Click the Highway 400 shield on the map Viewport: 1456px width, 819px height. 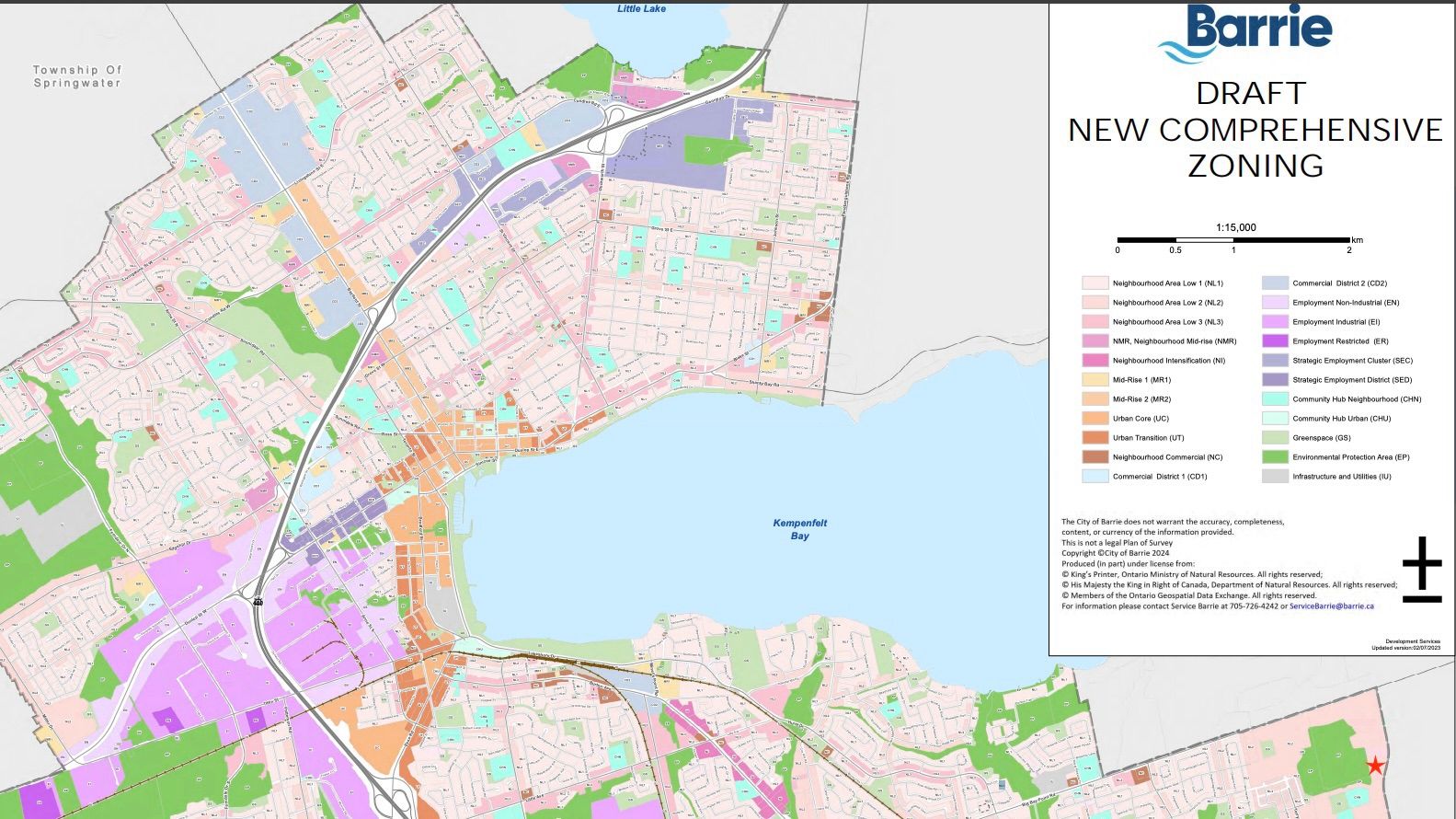(x=258, y=601)
